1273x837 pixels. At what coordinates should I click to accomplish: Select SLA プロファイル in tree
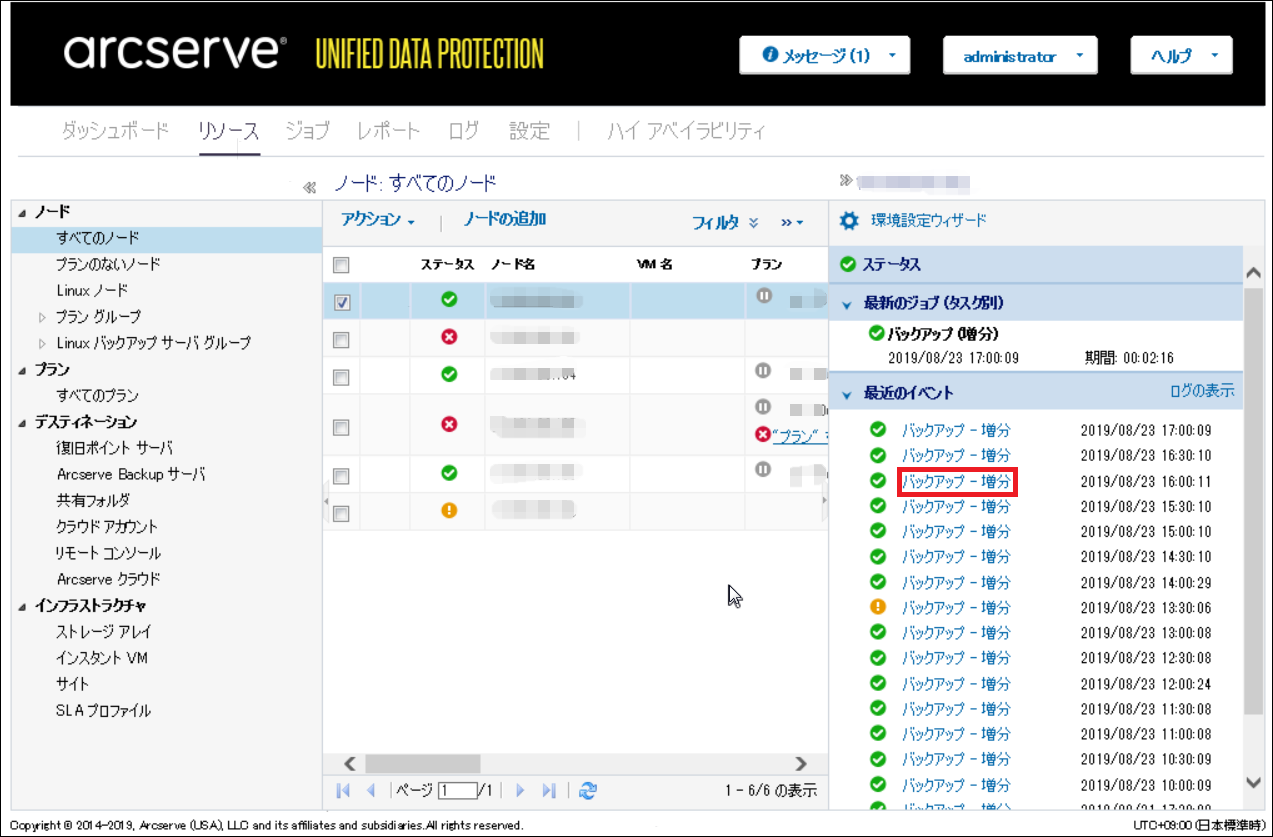pyautogui.click(x=103, y=711)
